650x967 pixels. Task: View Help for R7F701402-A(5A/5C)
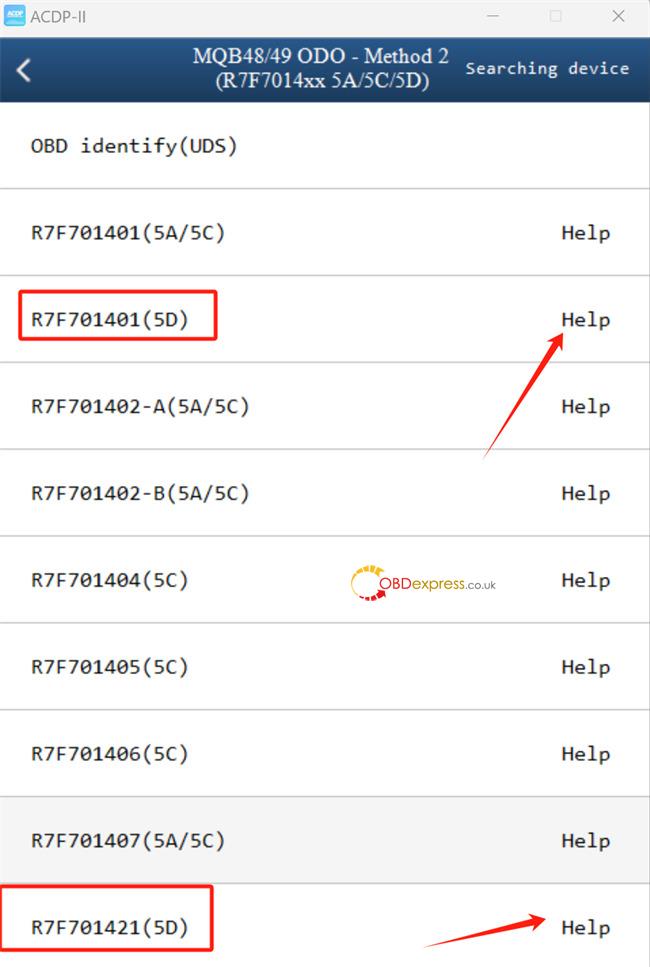click(x=585, y=407)
